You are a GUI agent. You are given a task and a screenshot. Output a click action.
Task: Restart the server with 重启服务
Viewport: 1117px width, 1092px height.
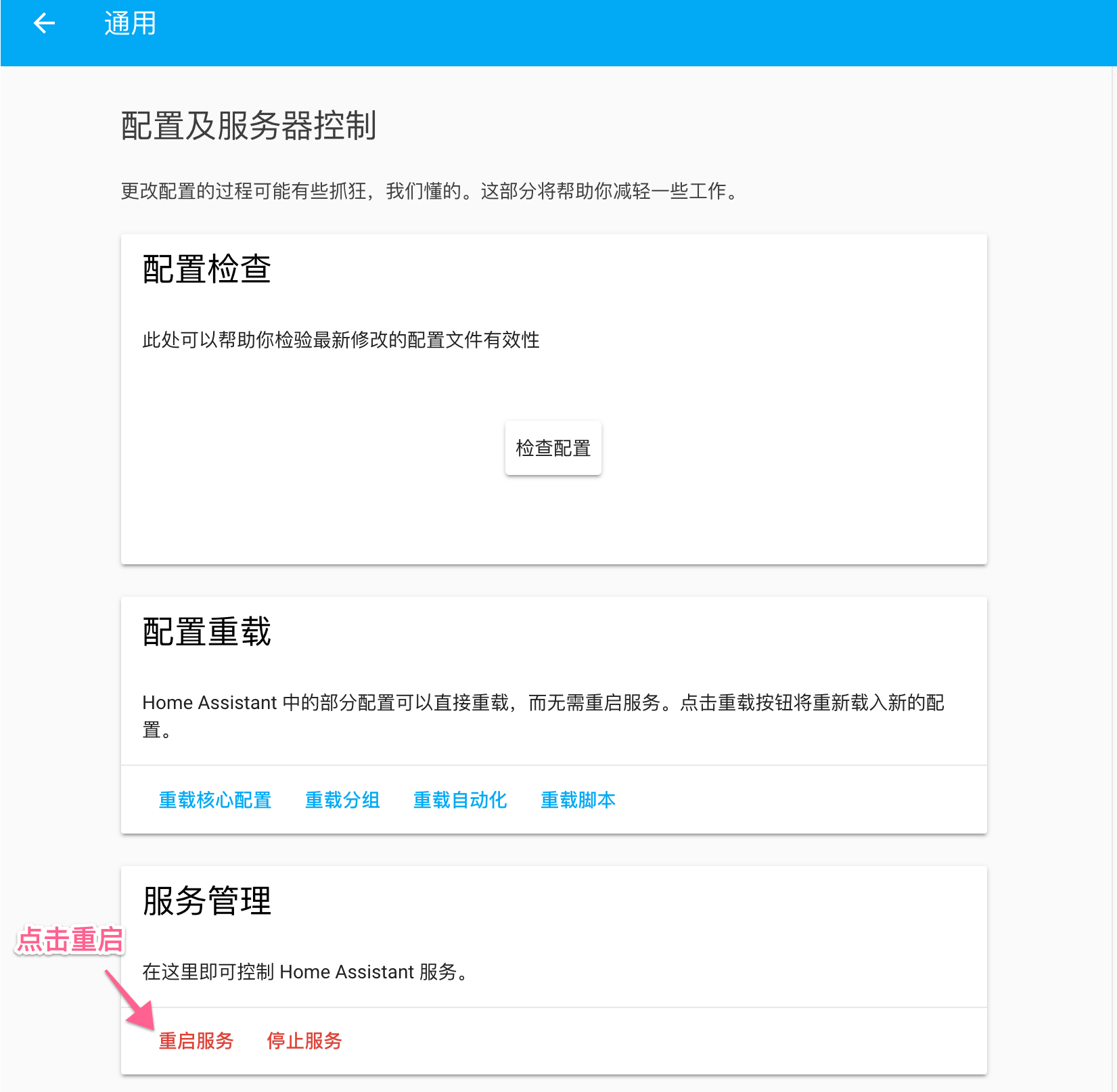[196, 1041]
